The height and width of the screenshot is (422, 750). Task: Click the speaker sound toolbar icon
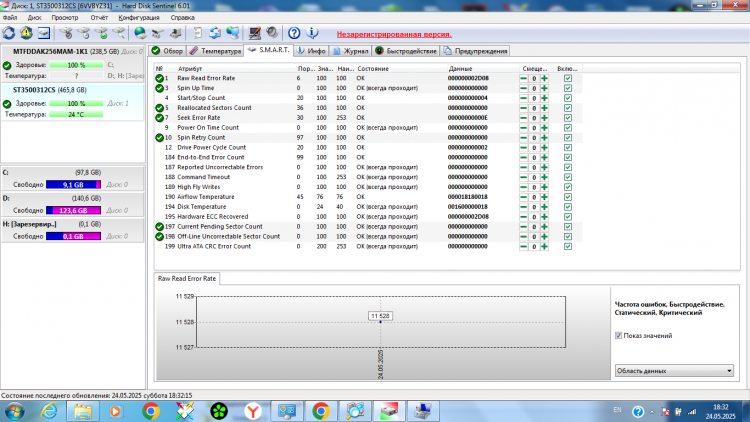click(272, 33)
